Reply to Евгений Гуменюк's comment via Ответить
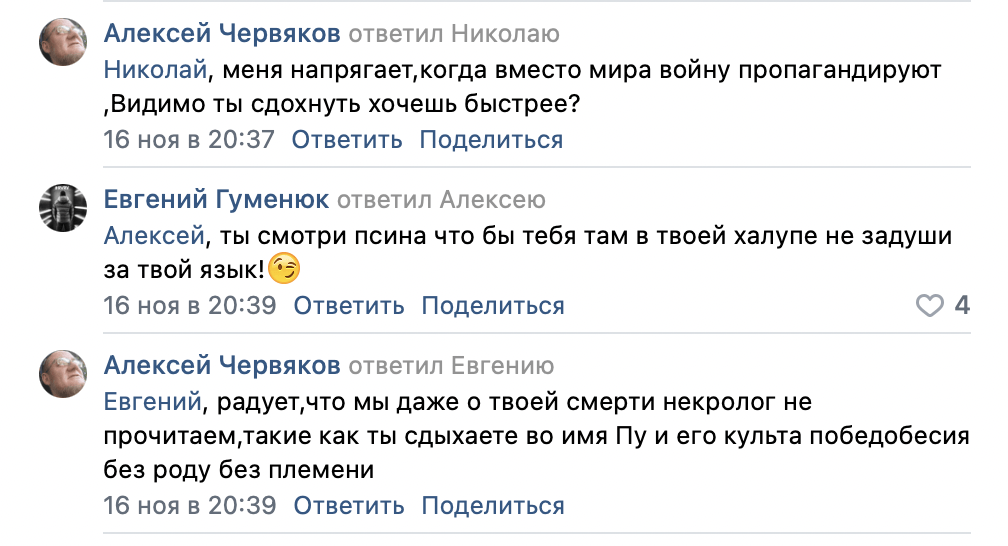 point(349,305)
